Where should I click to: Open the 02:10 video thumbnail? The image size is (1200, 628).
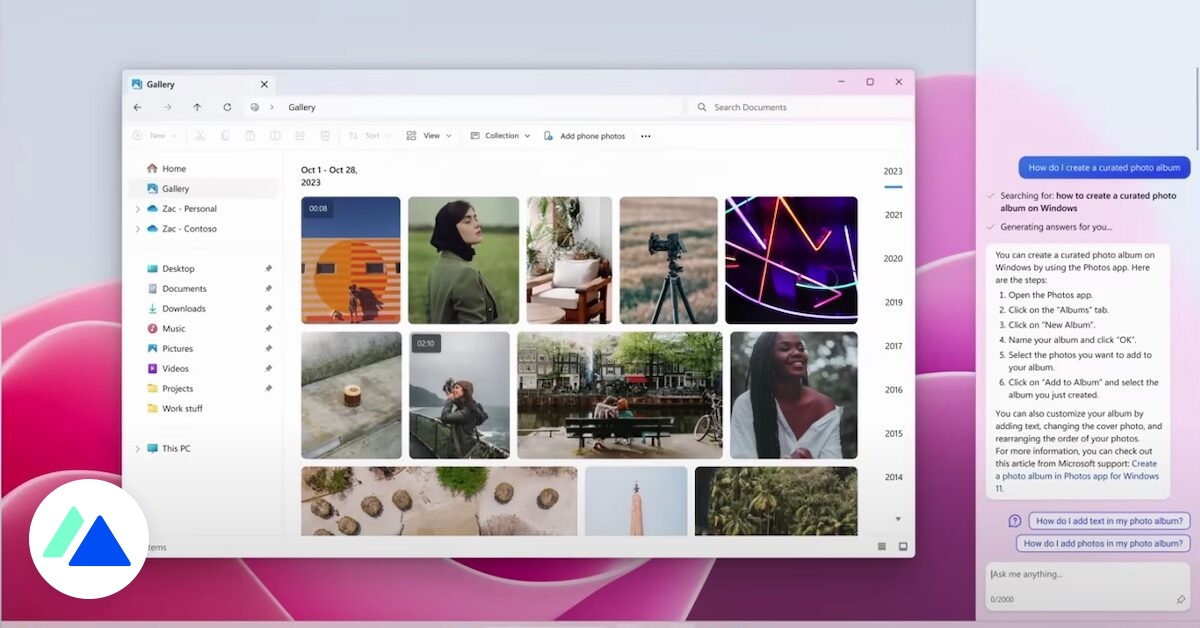click(x=459, y=395)
